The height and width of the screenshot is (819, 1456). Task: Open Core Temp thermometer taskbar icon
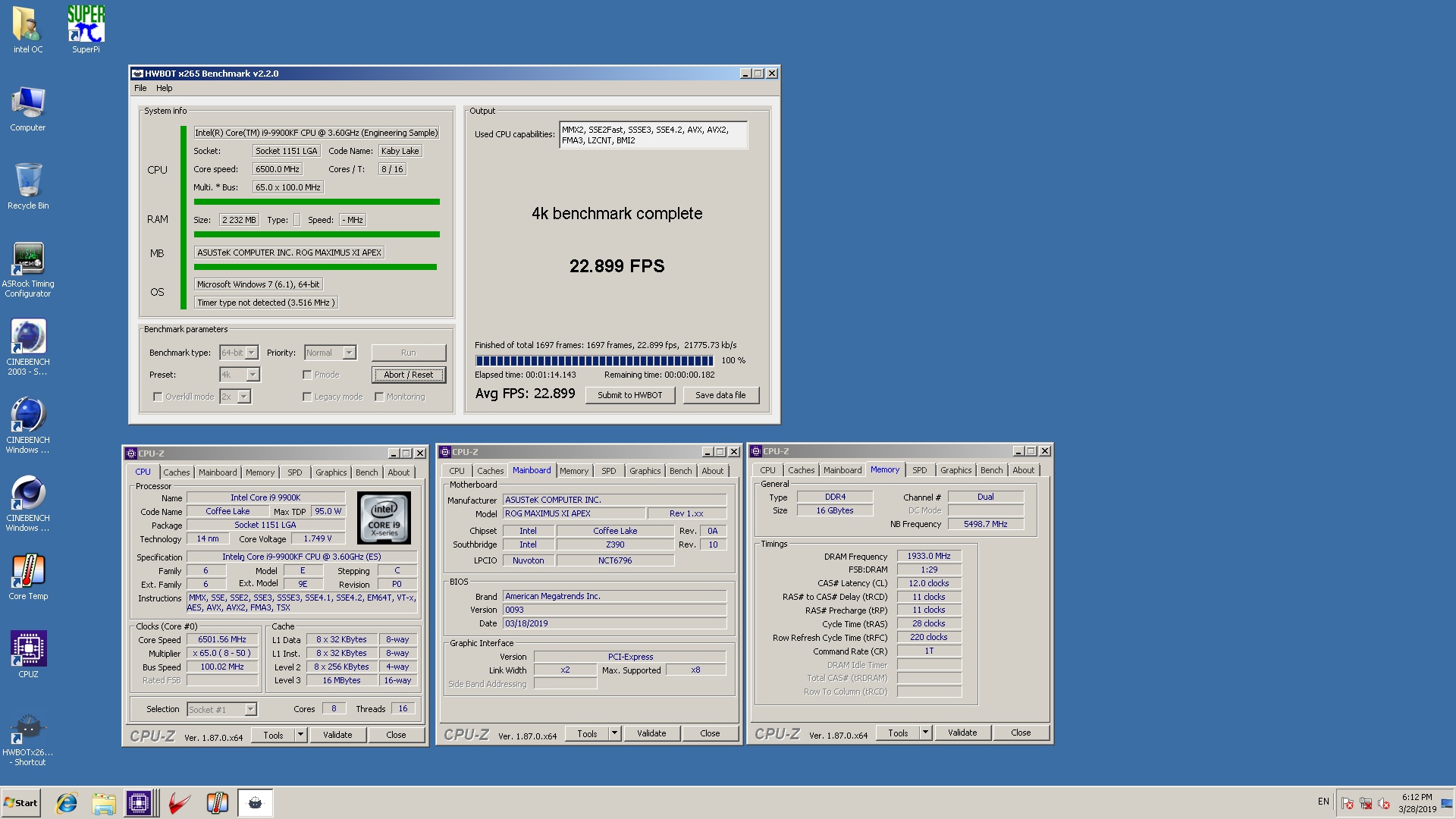[x=217, y=803]
